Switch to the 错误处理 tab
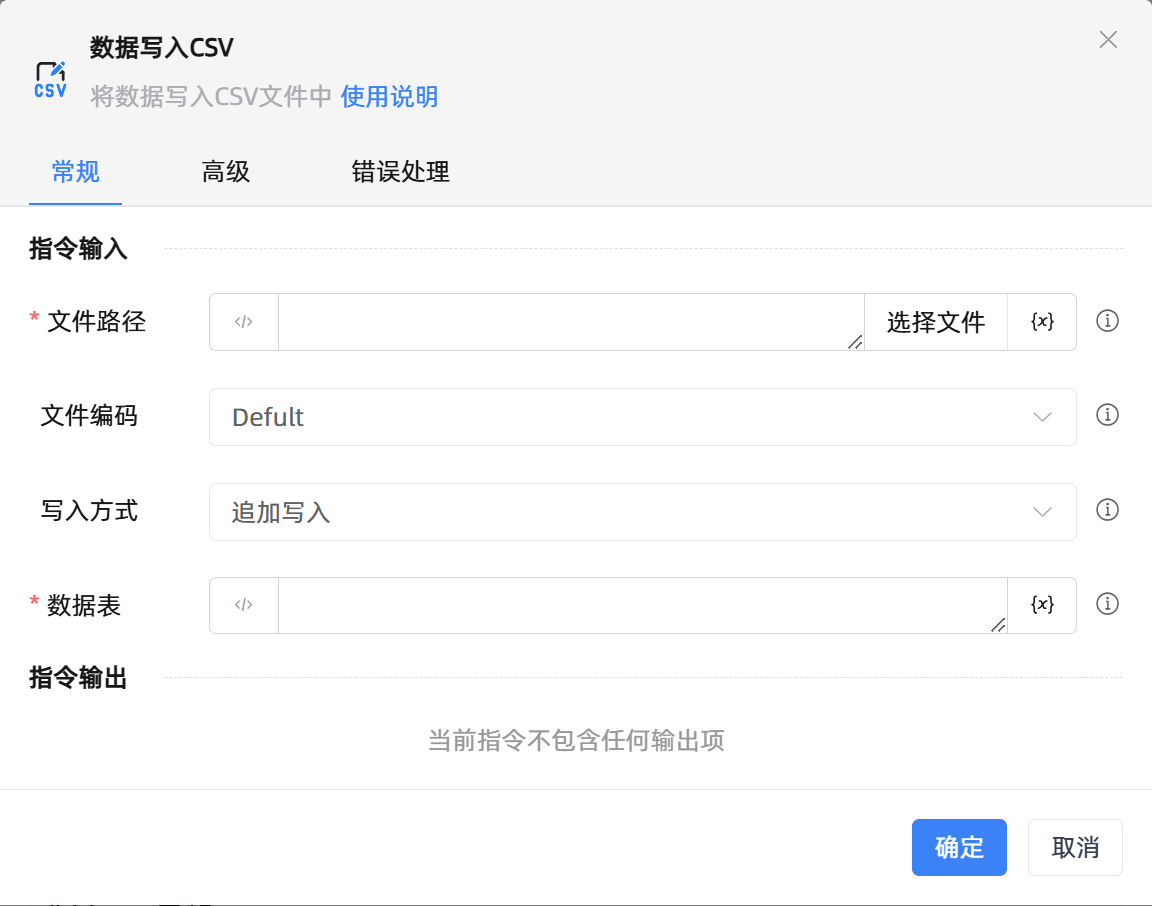 pyautogui.click(x=400, y=172)
